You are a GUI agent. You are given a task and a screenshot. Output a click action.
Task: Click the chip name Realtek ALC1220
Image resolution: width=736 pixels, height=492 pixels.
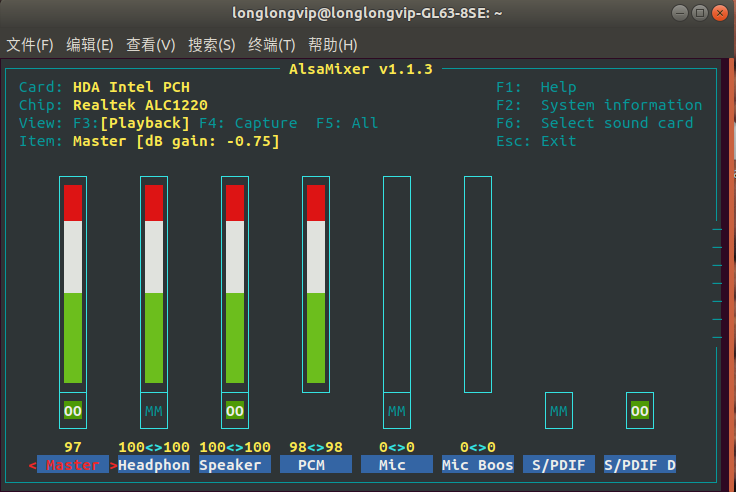pyautogui.click(x=140, y=105)
